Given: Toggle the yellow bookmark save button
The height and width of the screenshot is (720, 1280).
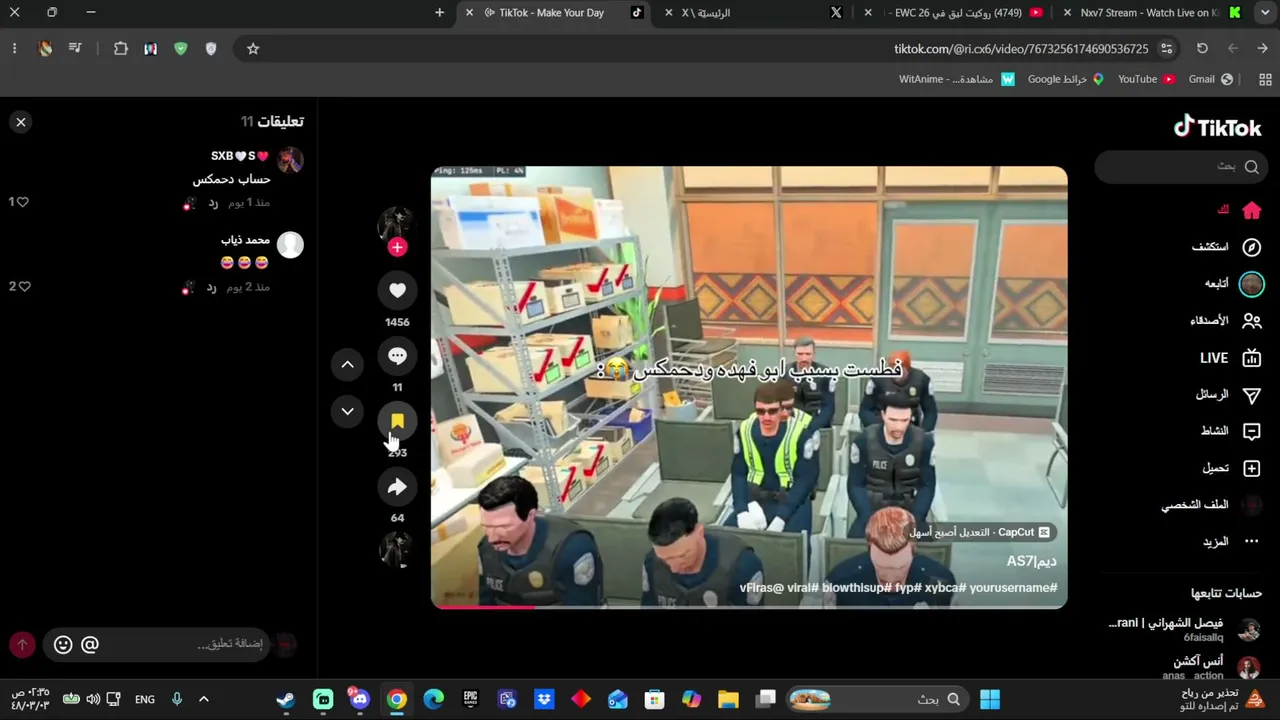Looking at the screenshot, I should pos(397,421).
